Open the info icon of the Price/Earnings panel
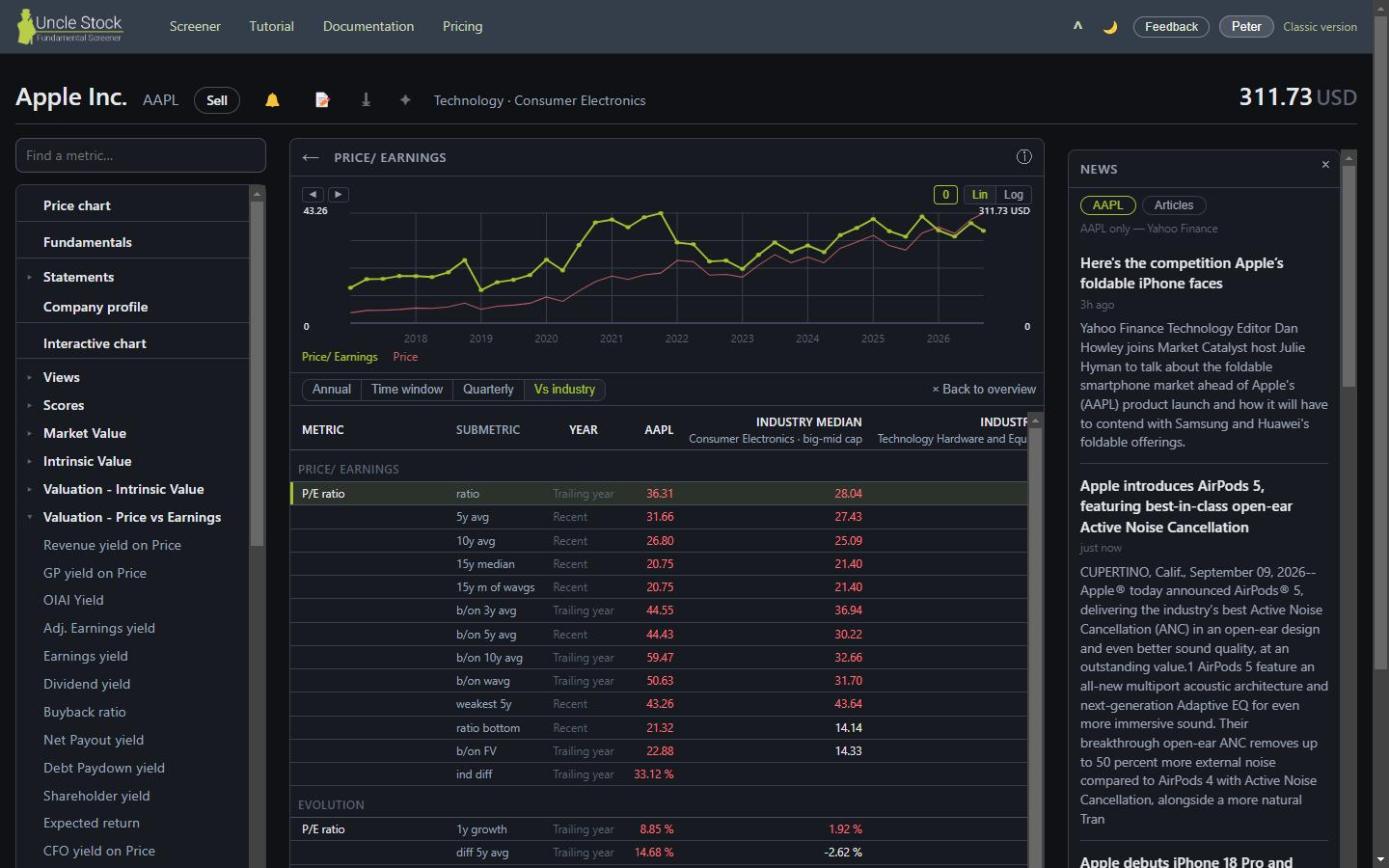 click(1024, 156)
